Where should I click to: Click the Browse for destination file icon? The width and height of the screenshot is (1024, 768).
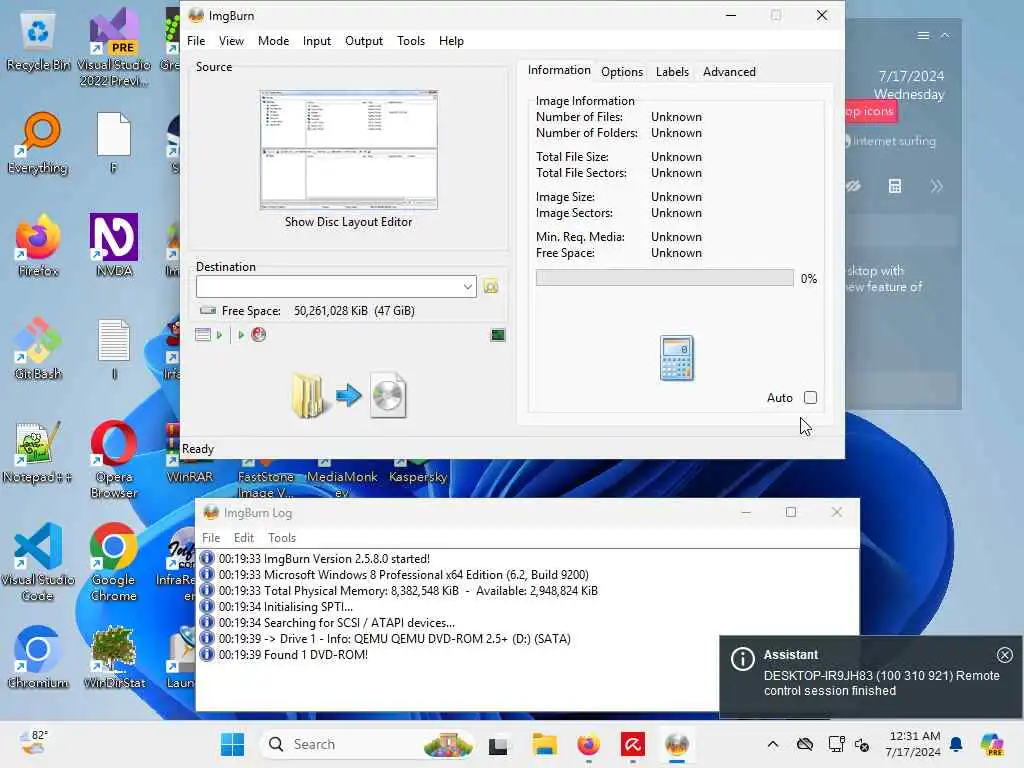pos(491,286)
